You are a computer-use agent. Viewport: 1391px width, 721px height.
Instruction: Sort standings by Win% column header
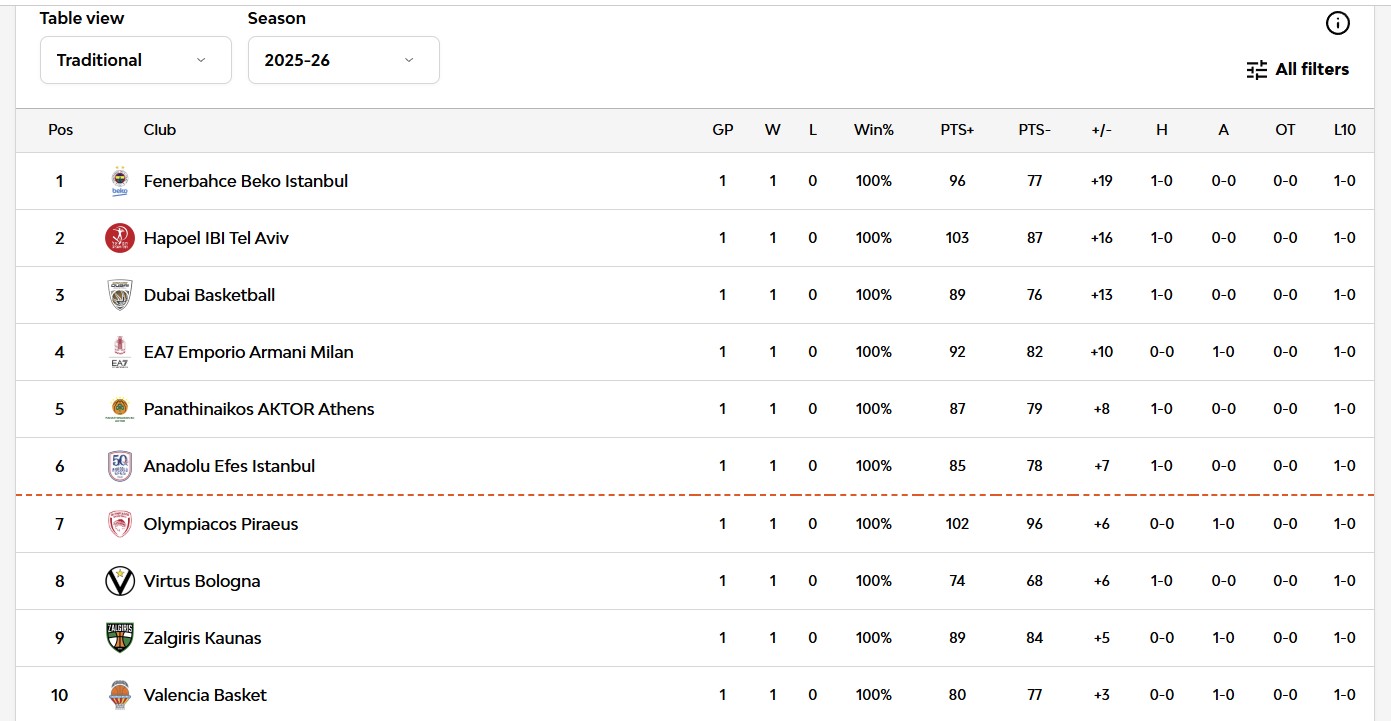pos(873,130)
